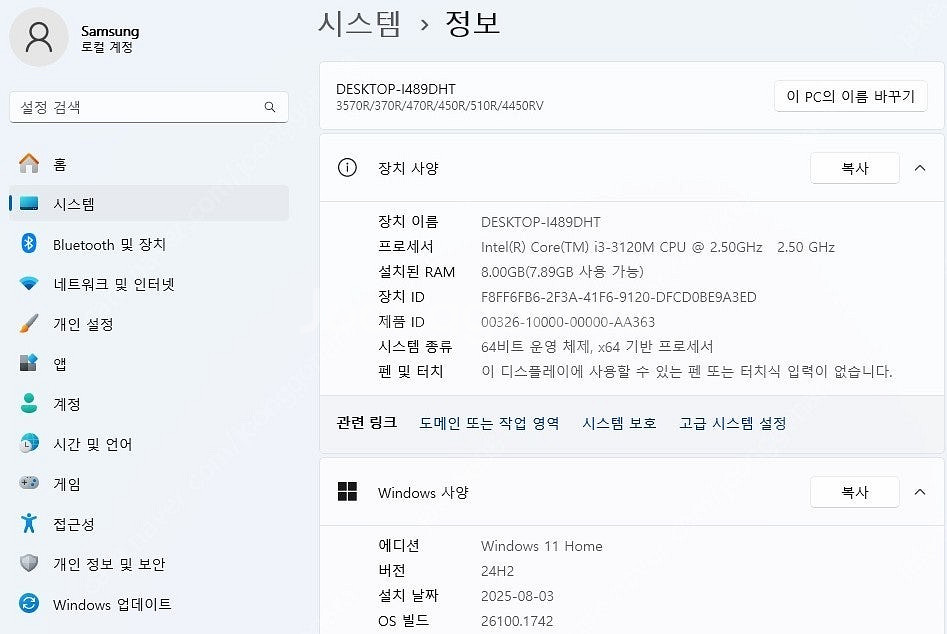Click 시스템 in the breadcrumb header
The width and height of the screenshot is (947, 634).
coord(359,24)
